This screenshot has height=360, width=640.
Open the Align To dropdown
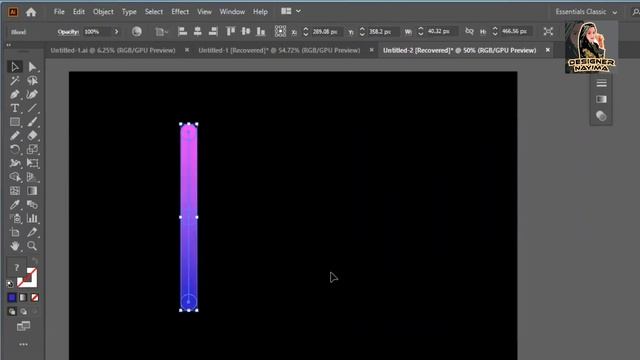click(162, 31)
